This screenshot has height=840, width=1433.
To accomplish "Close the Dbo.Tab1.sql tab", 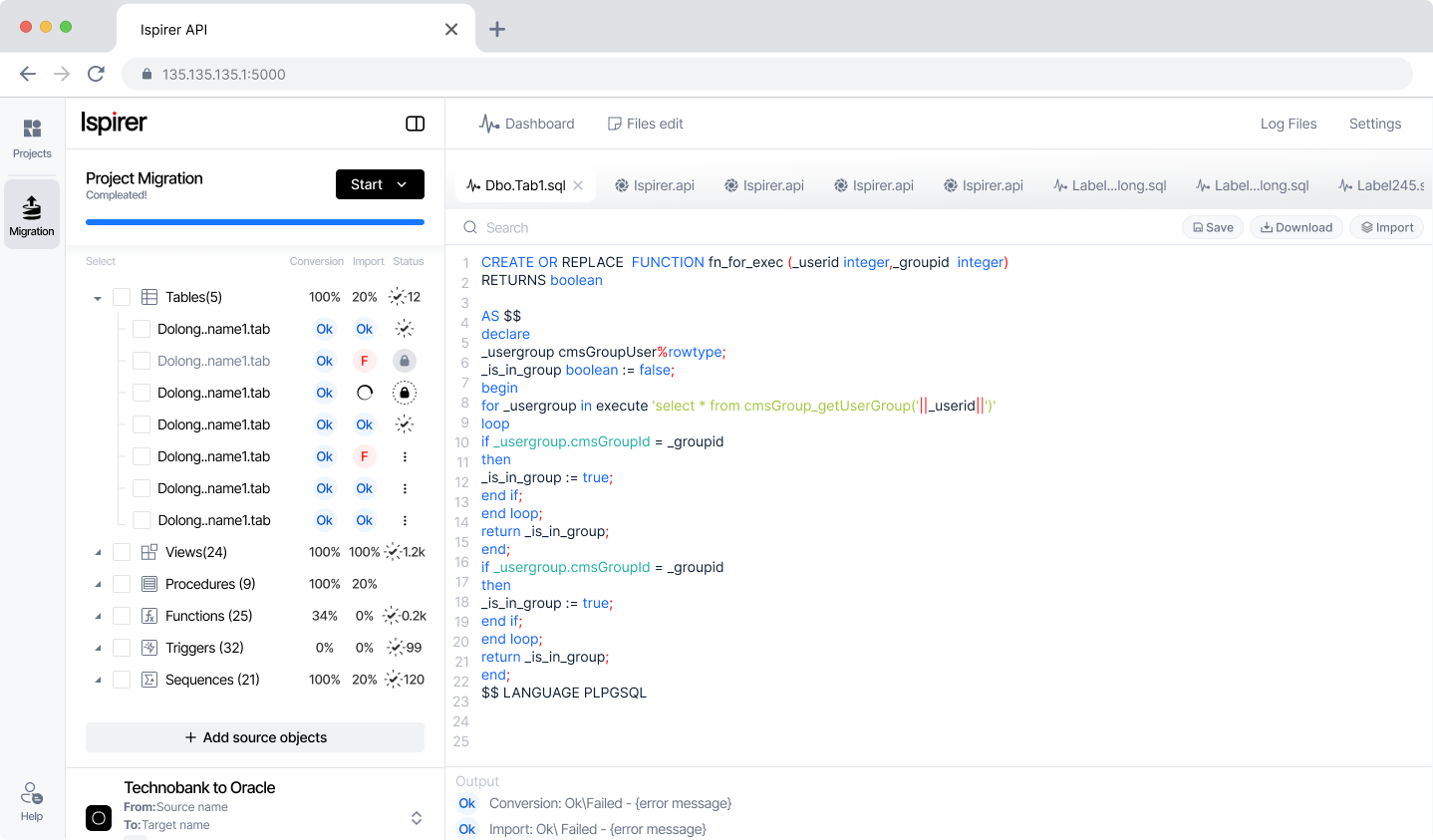I will 578,185.
